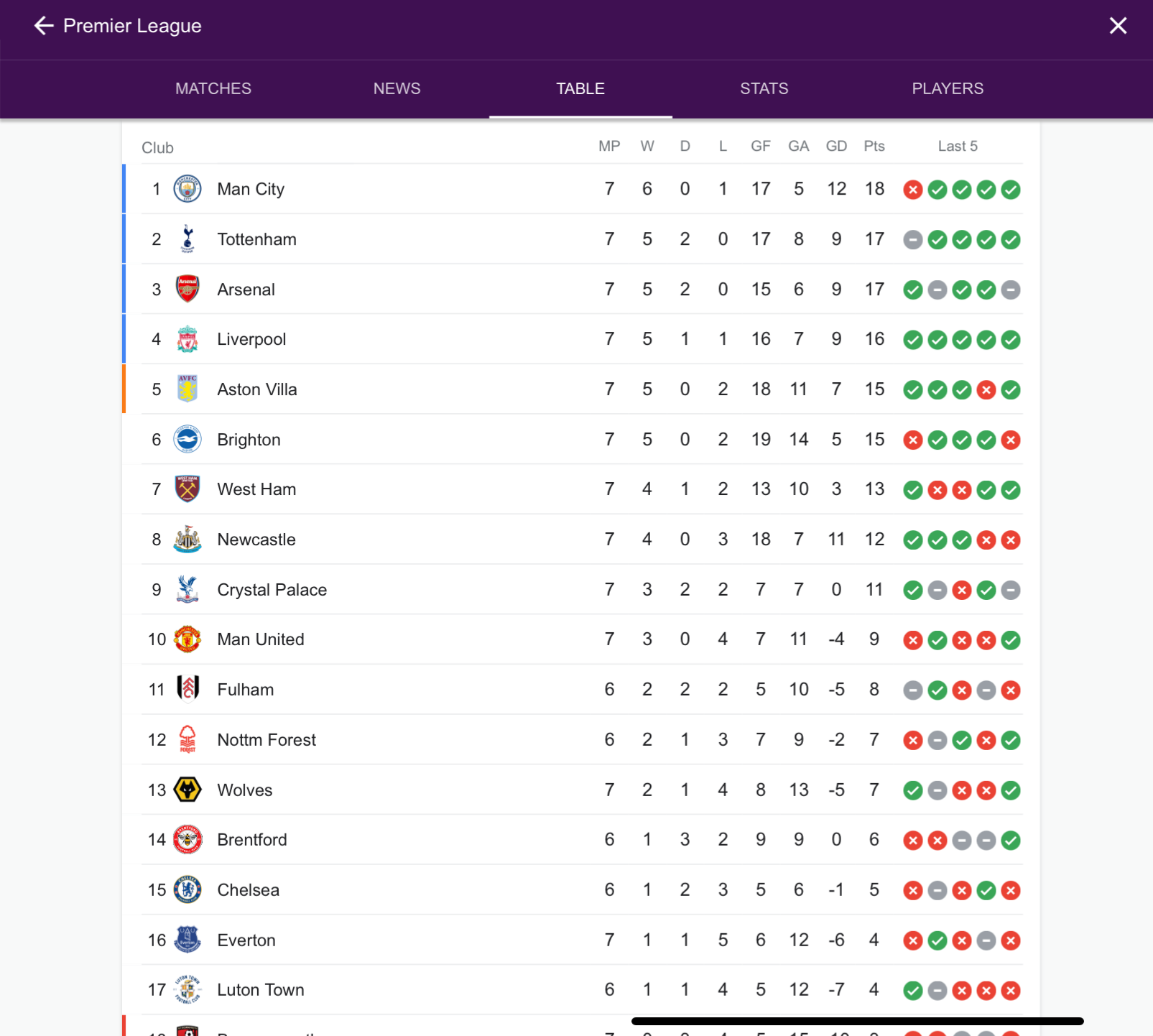The image size is (1153, 1036).
Task: Open the Man City club crest
Action: click(187, 189)
